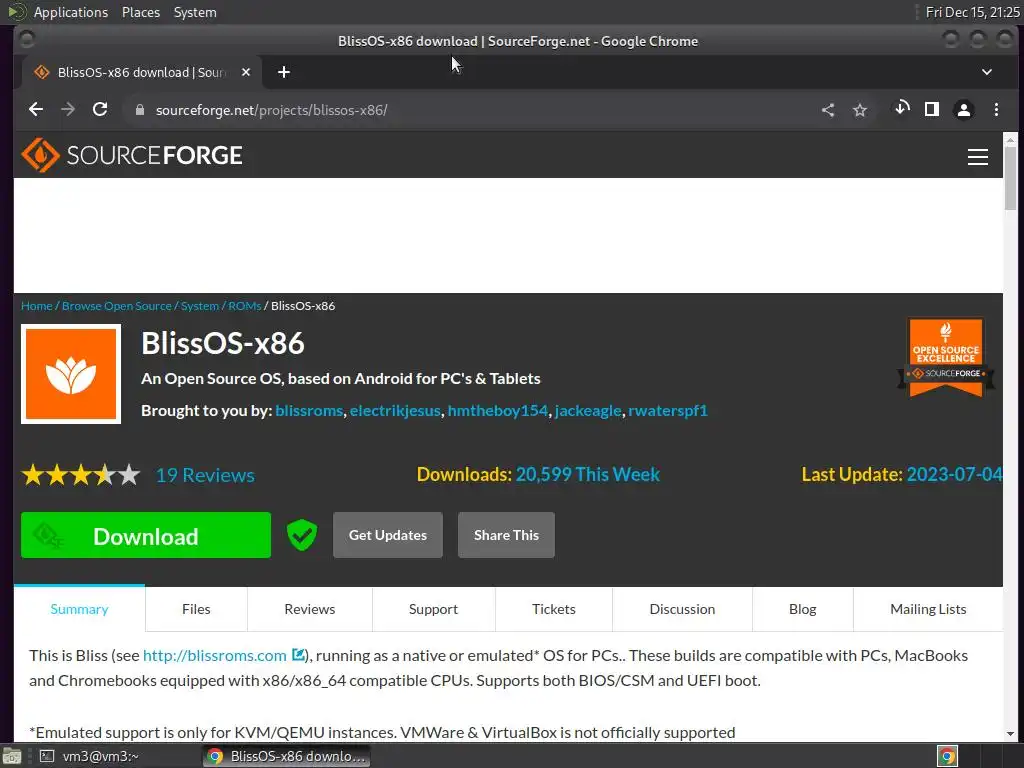1024x768 pixels.
Task: Click Last Update 2023-07-04 date link
Action: [954, 474]
